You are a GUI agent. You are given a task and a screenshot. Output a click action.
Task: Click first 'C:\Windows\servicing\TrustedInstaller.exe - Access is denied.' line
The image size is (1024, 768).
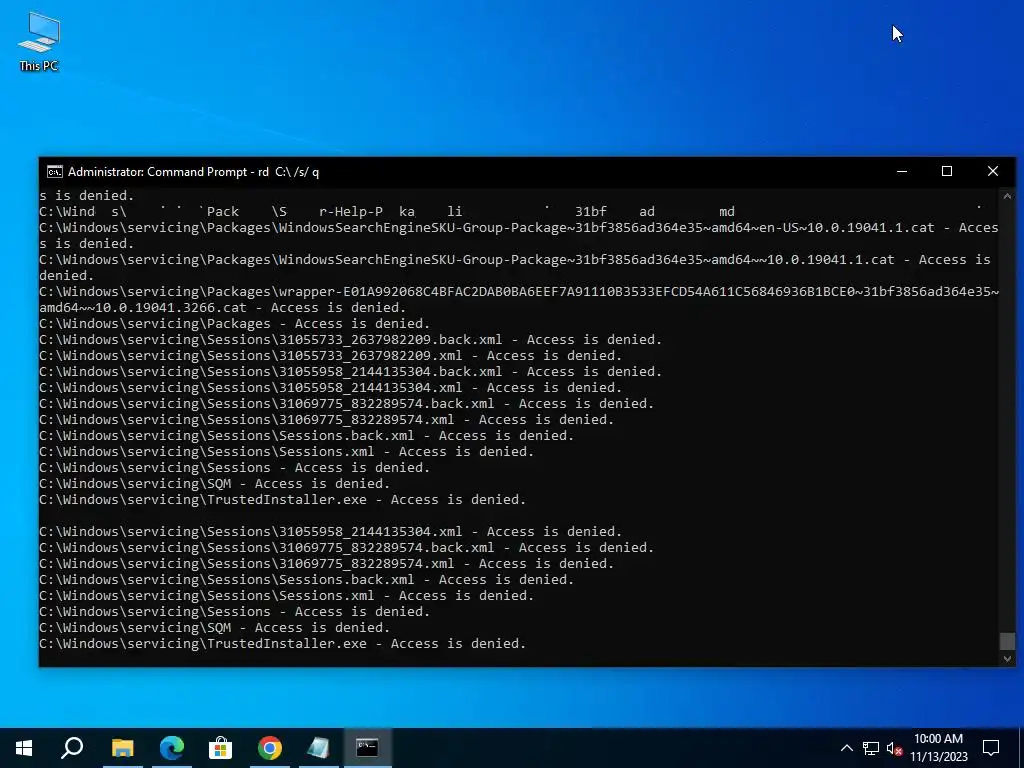[x=282, y=500]
